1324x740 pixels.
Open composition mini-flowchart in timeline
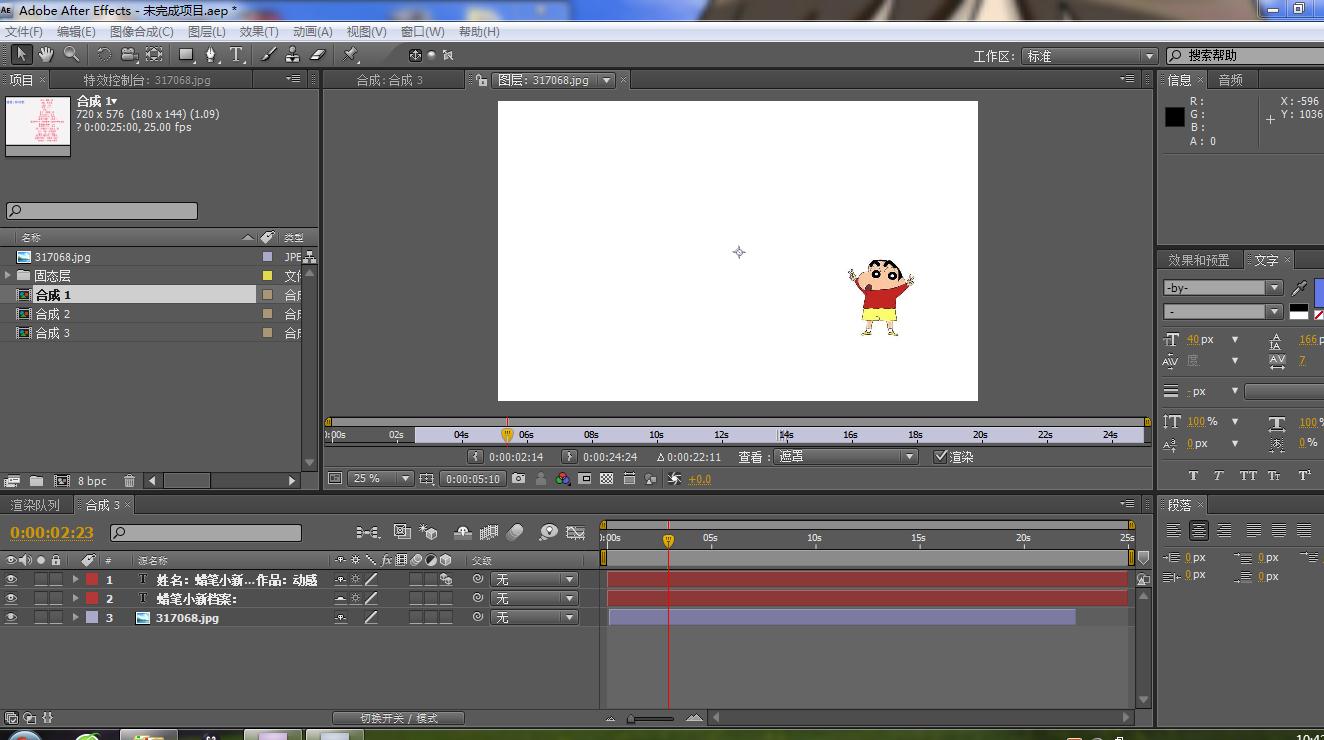click(x=368, y=532)
